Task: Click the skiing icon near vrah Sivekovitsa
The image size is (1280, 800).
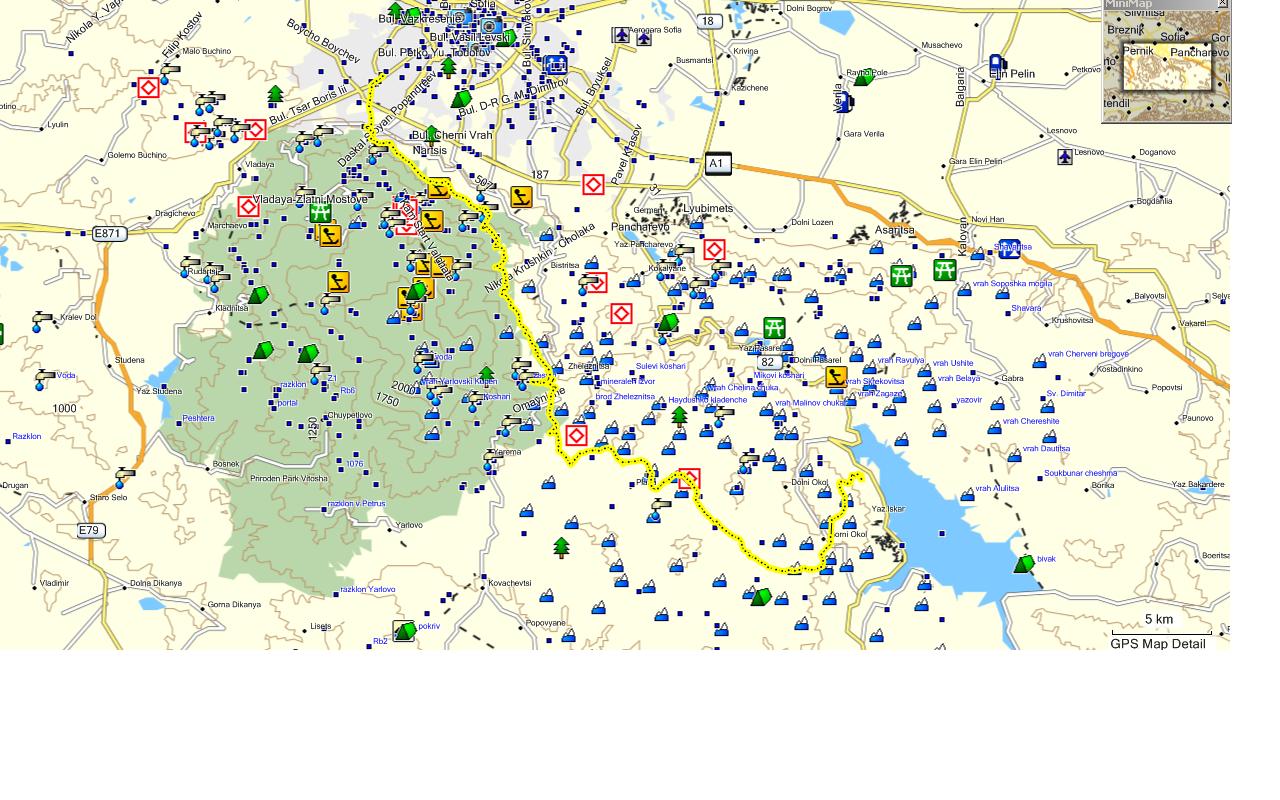Action: [x=836, y=377]
